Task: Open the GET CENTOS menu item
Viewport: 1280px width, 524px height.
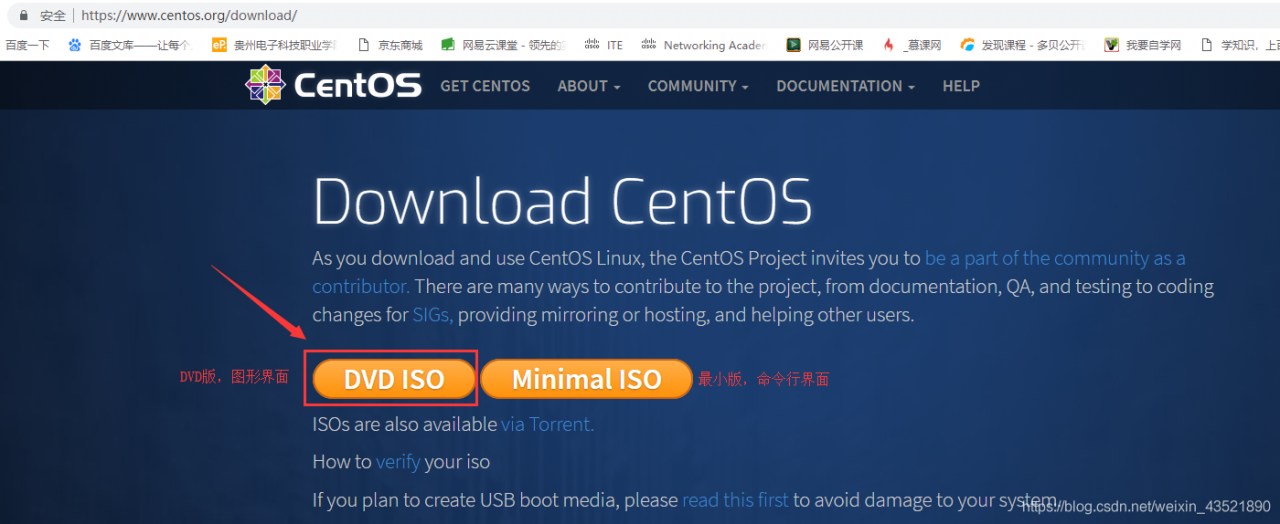Action: (x=485, y=86)
